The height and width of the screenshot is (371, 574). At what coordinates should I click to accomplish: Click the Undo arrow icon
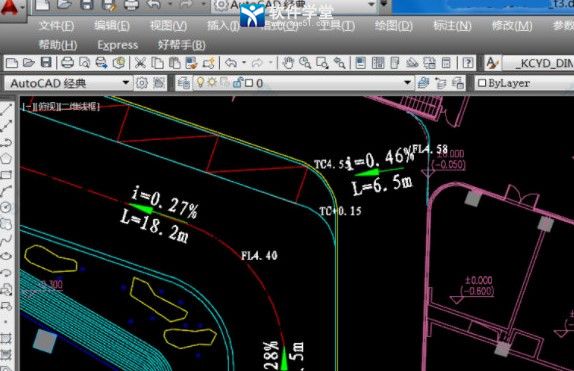coord(231,63)
